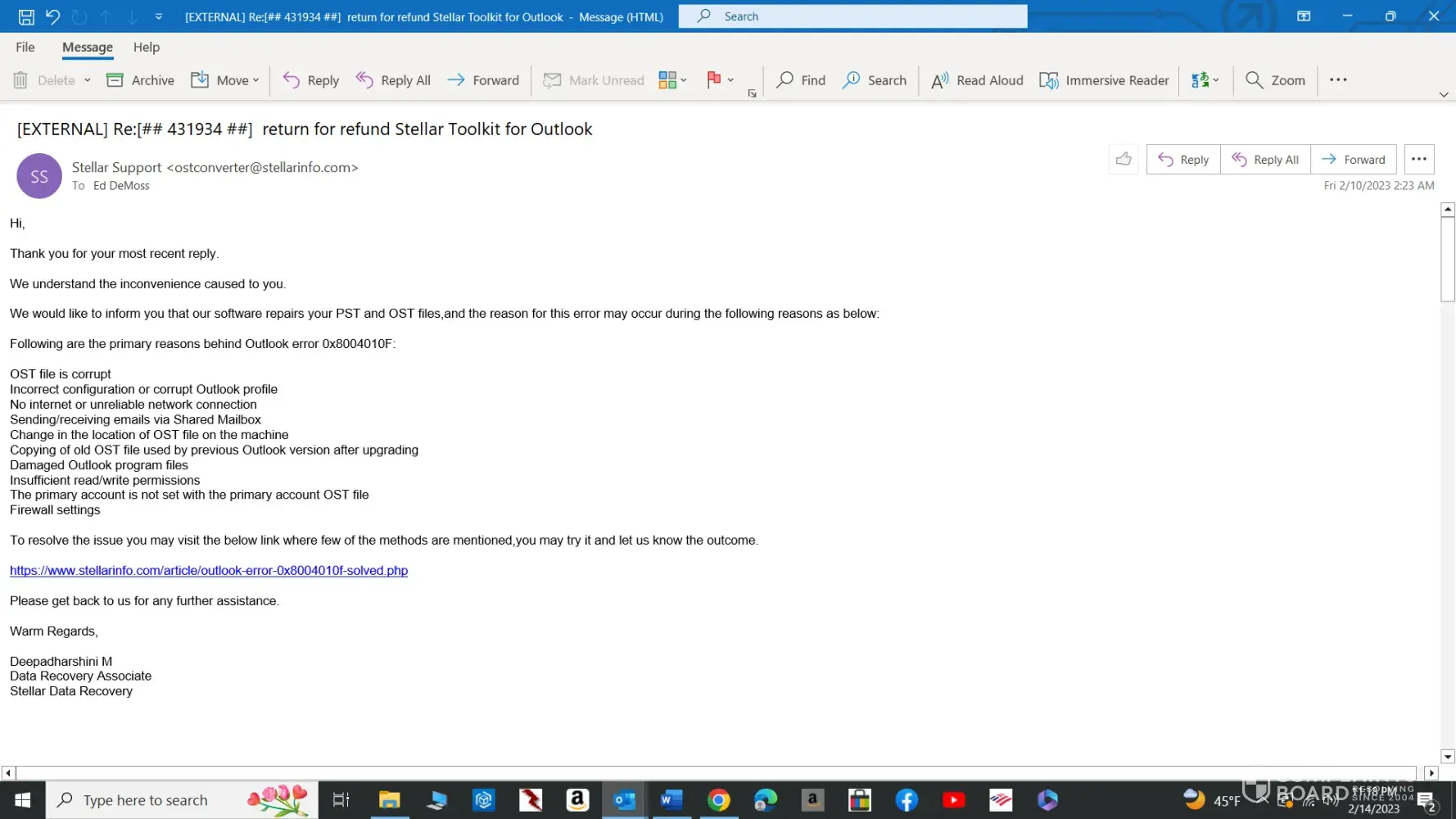Click sender name Stellar Support
Screen dimensions: 1456x819
pos(116,167)
